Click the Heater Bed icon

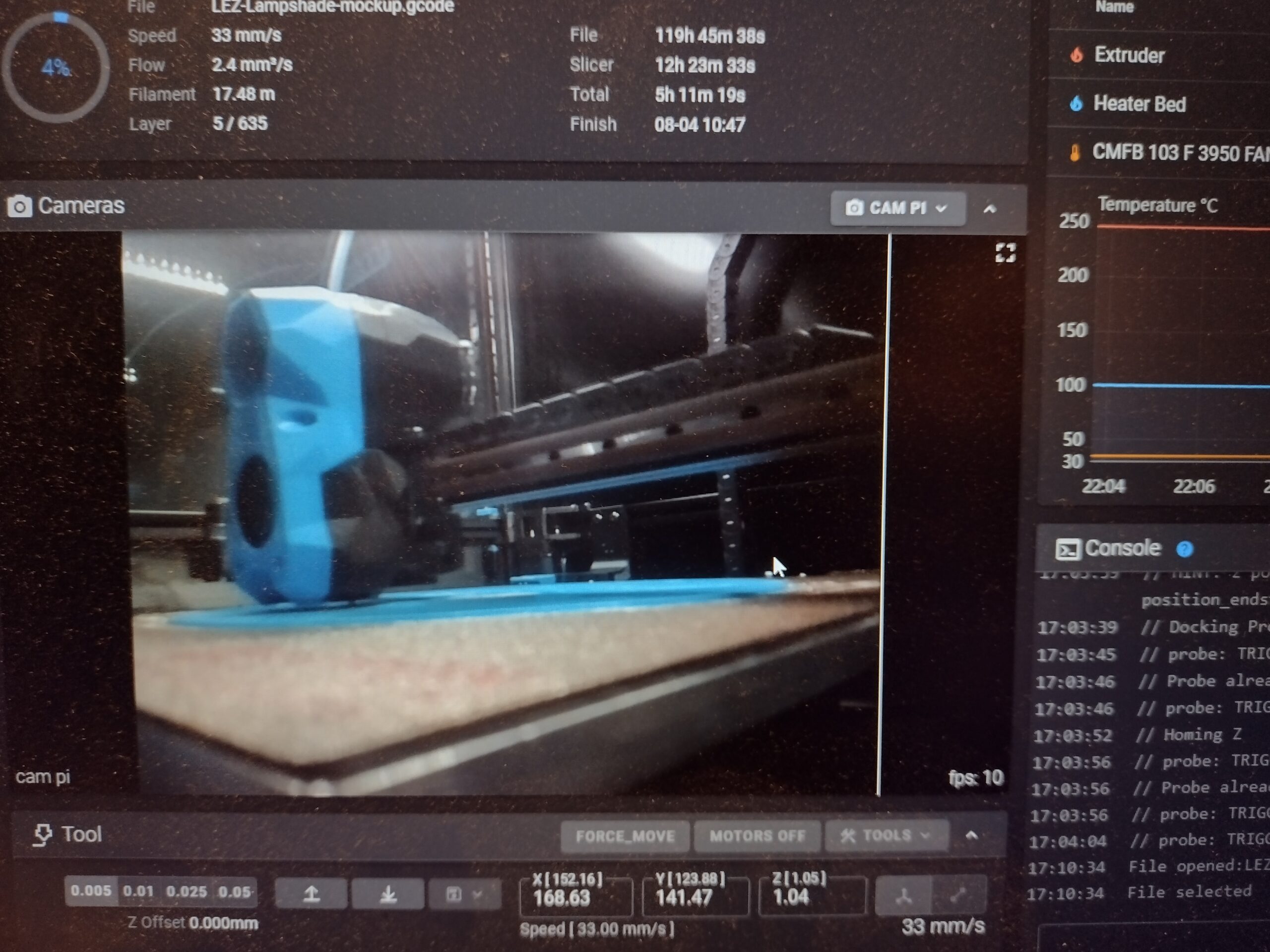(x=1076, y=104)
